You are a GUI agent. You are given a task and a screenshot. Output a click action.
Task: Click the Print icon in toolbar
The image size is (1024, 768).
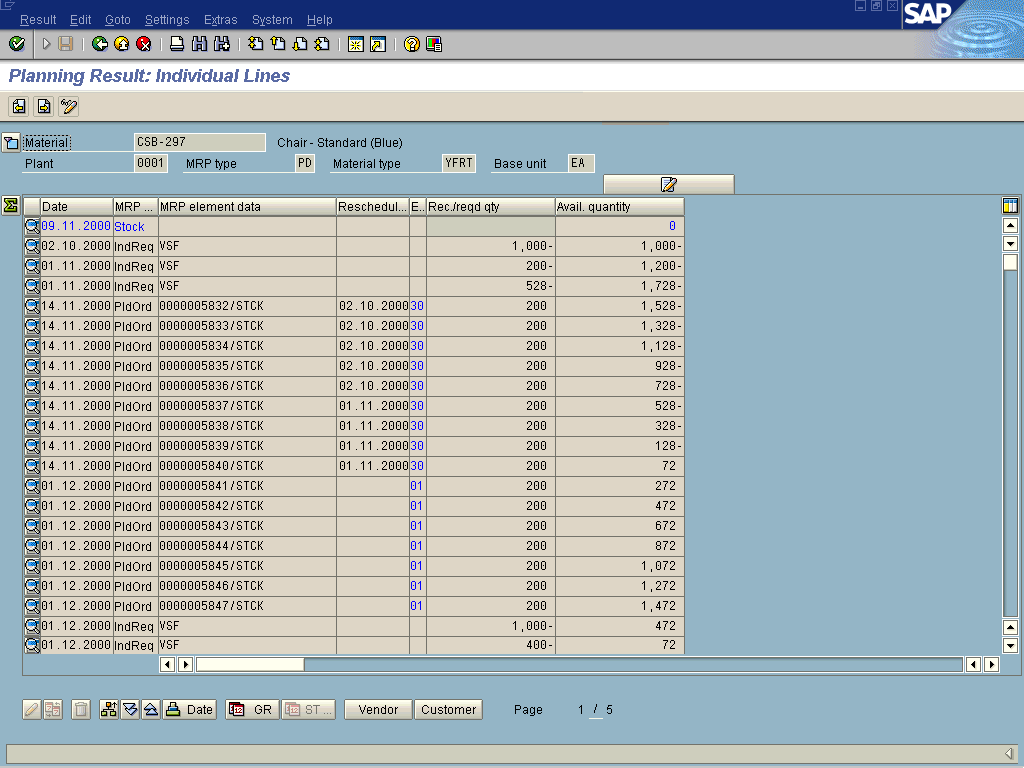pos(177,44)
